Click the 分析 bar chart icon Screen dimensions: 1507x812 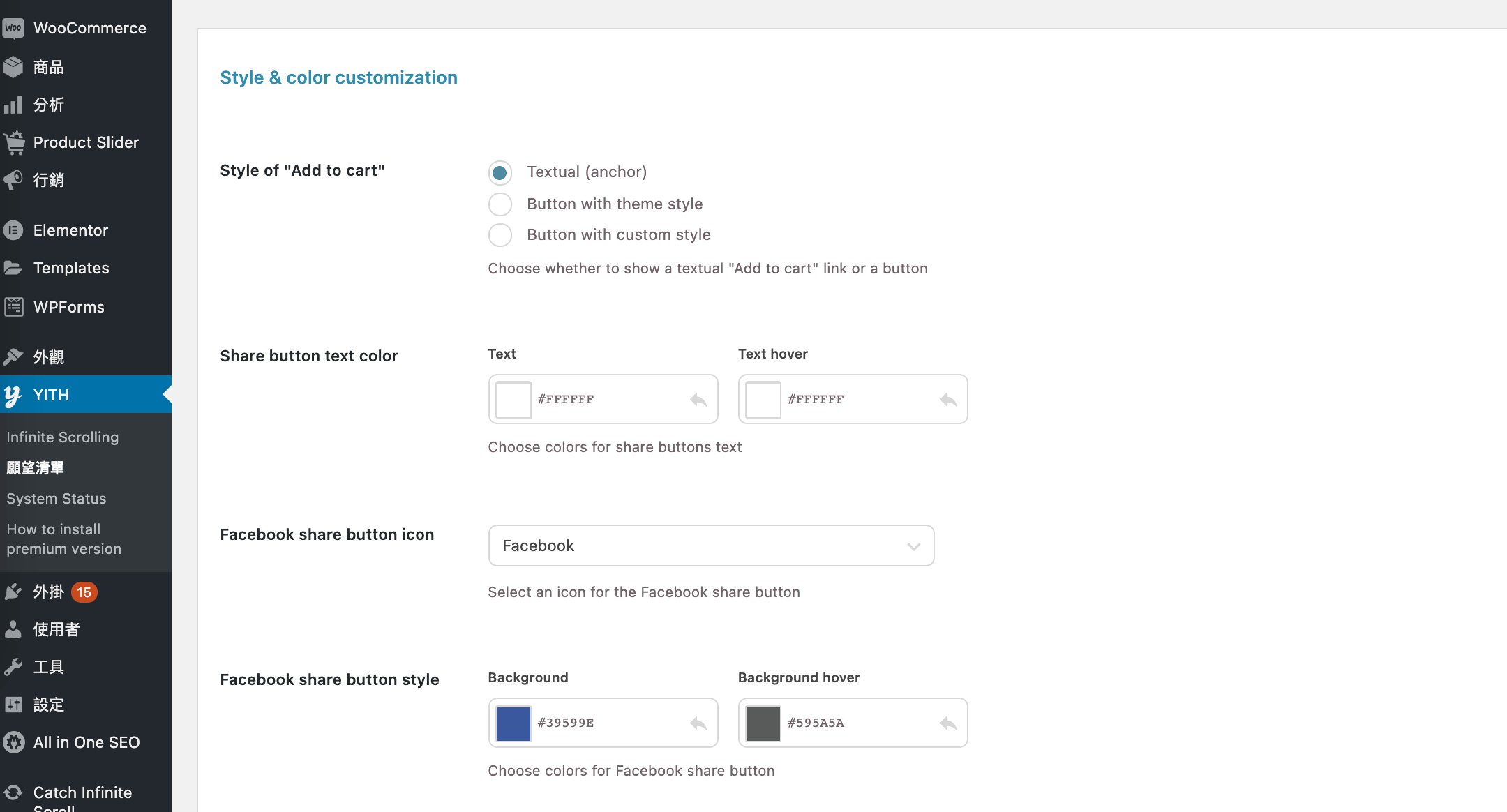tap(13, 105)
